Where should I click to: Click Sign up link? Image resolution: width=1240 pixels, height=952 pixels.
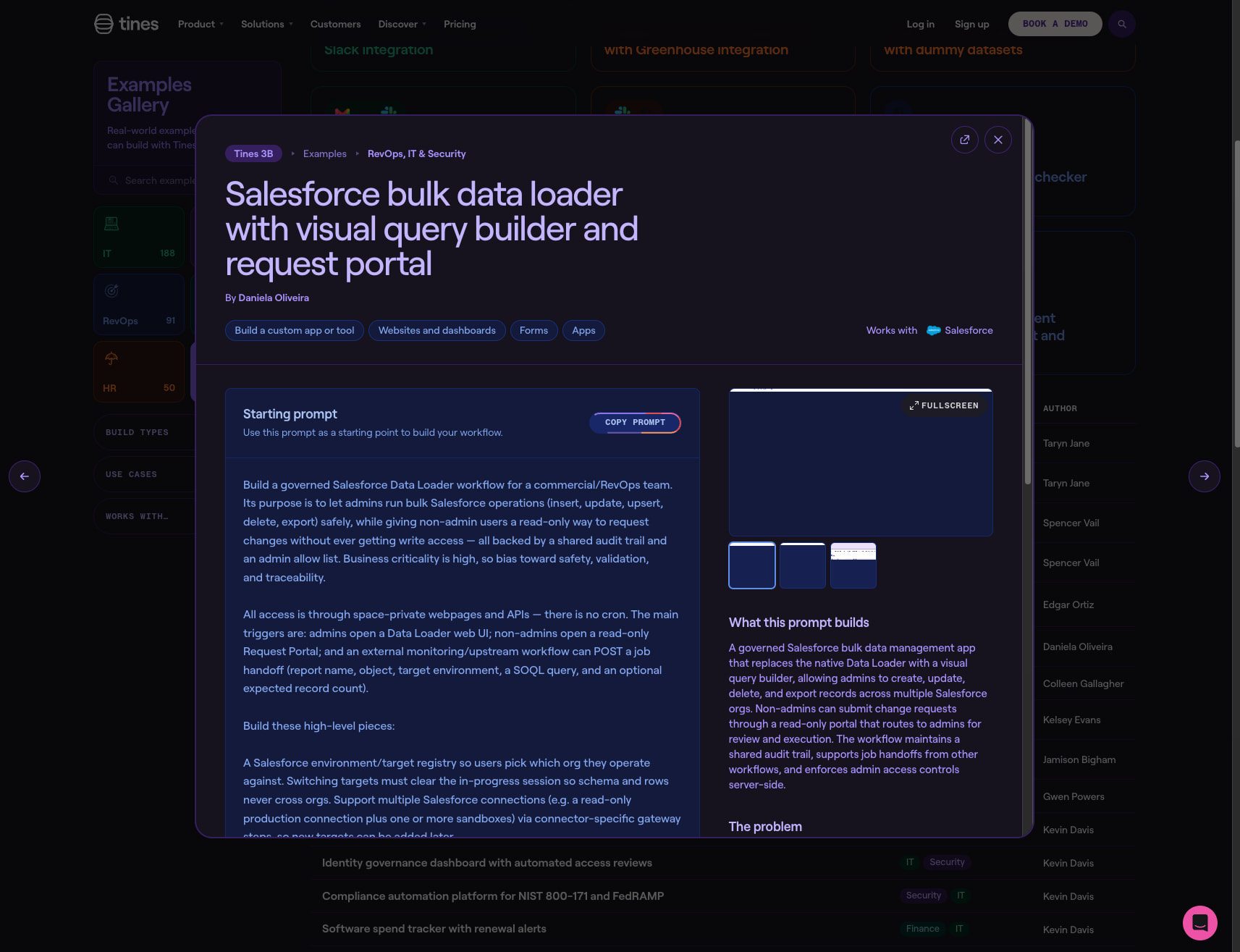tap(971, 24)
